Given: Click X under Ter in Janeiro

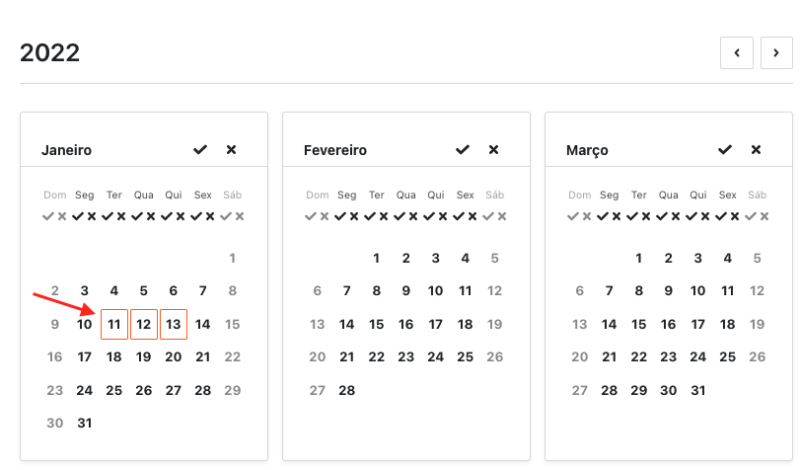Looking at the screenshot, I should 121,216.
